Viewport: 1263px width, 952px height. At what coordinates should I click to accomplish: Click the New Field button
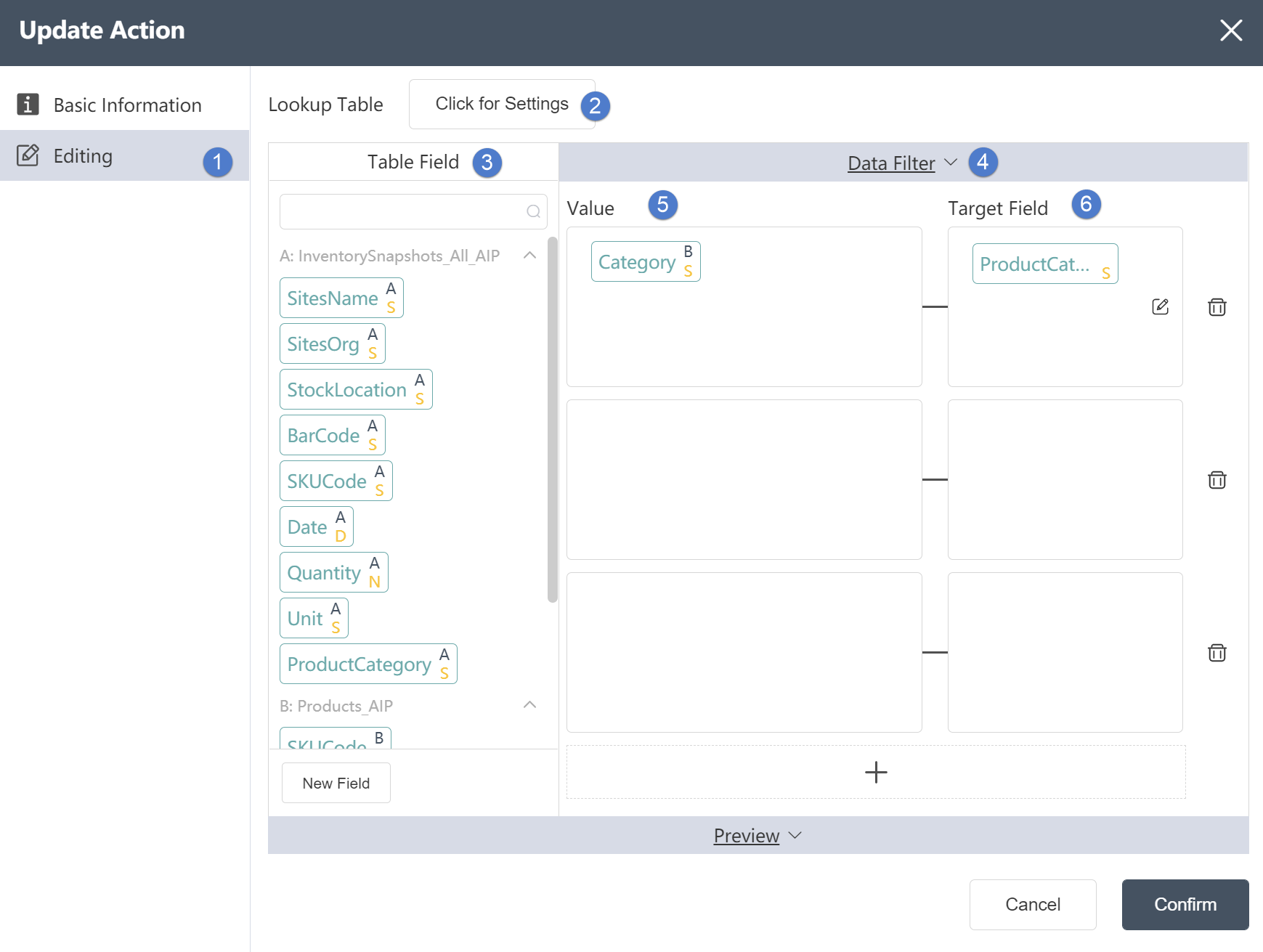(336, 783)
